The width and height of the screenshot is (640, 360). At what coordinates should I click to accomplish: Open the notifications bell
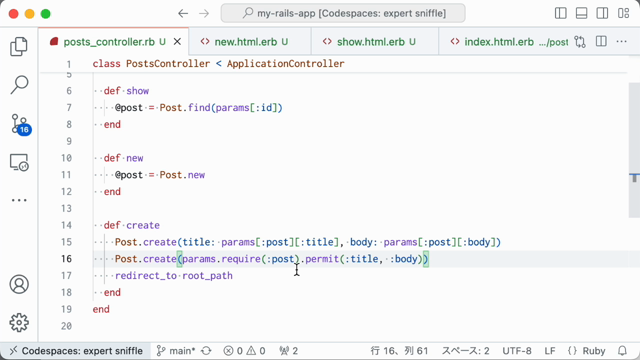click(622, 351)
